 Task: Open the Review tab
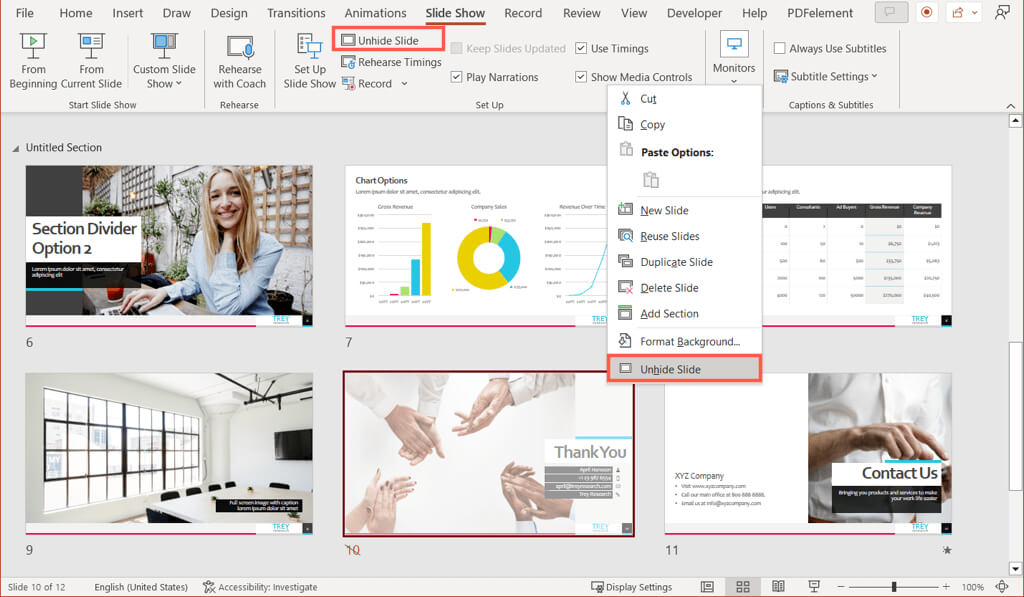coord(581,13)
